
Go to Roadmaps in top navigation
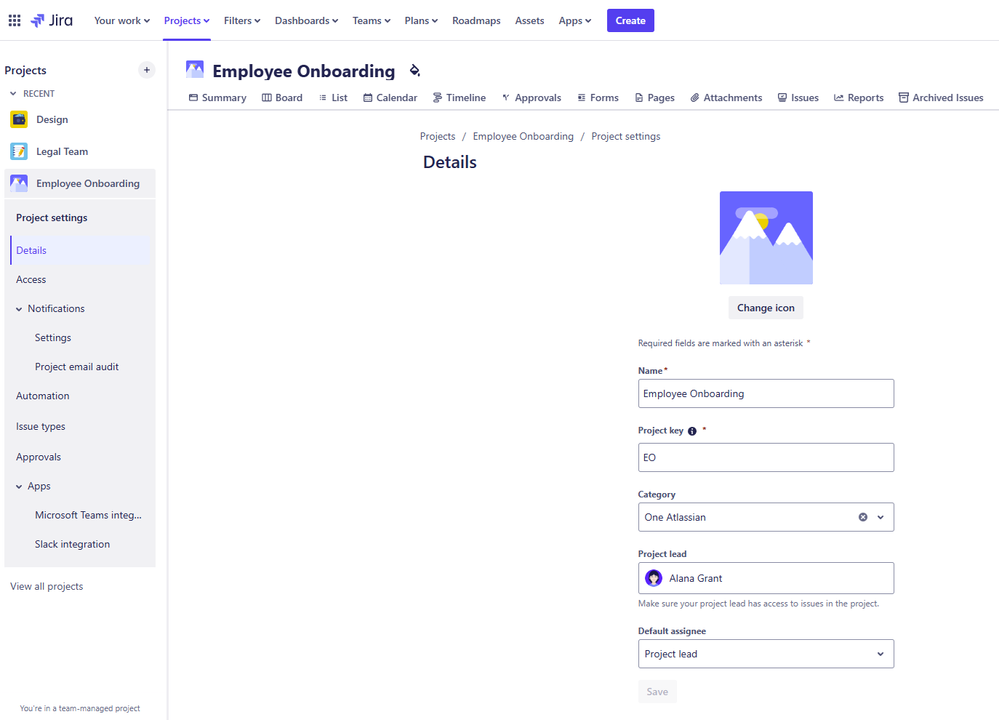476,20
